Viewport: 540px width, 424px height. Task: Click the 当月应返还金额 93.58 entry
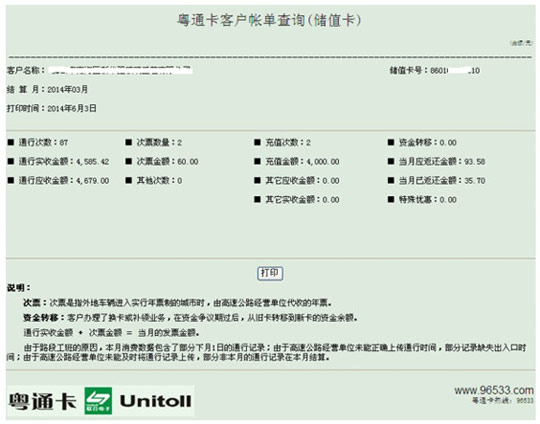[436, 162]
